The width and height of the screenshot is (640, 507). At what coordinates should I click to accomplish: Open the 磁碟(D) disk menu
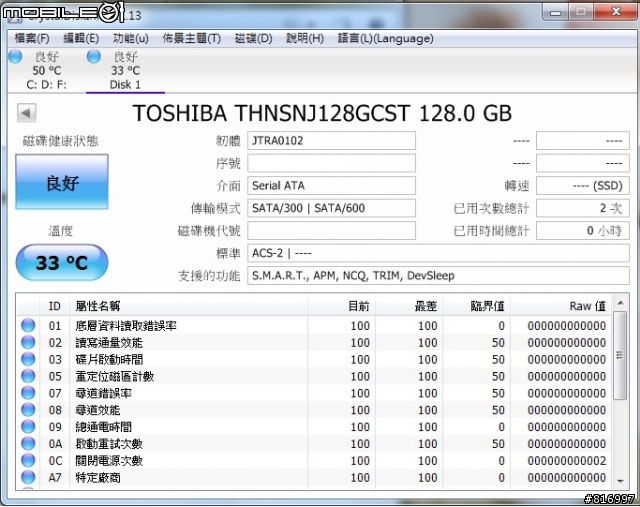tap(253, 38)
